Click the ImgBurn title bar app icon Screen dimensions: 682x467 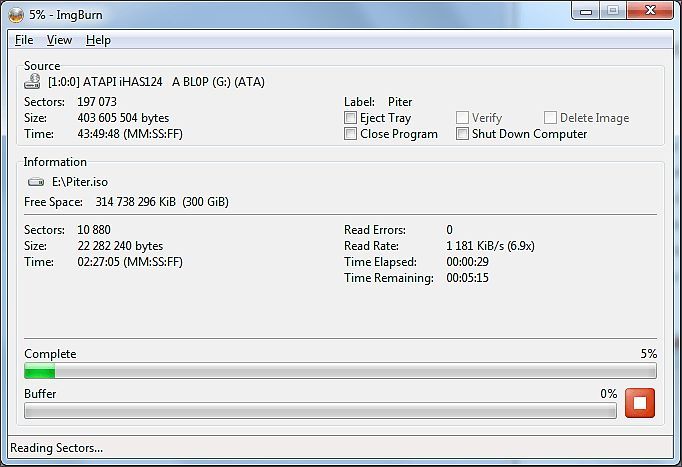pos(16,15)
